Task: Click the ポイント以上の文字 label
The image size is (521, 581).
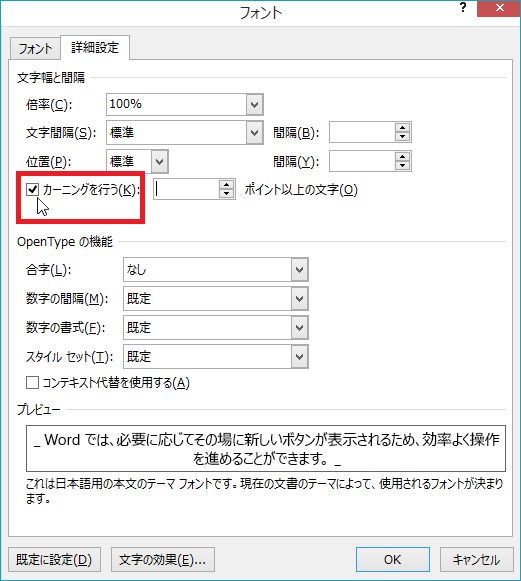Action: pyautogui.click(x=301, y=190)
